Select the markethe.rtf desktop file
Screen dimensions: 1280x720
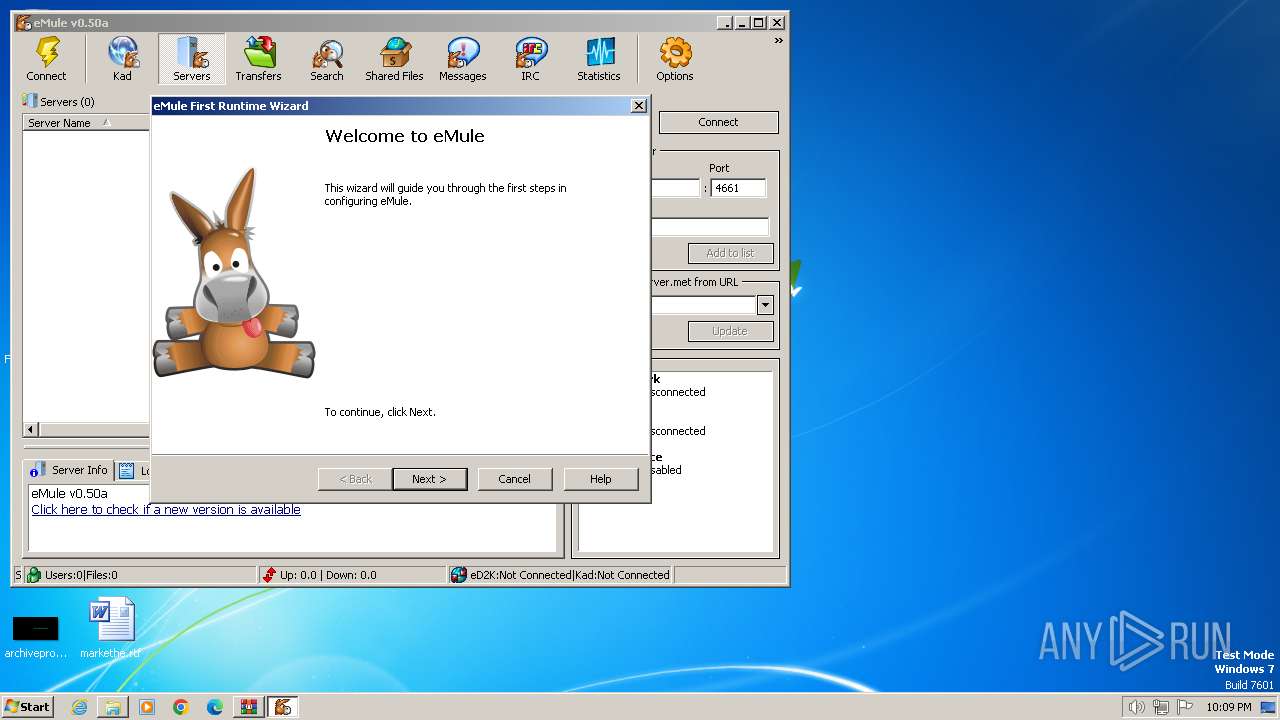tap(110, 629)
